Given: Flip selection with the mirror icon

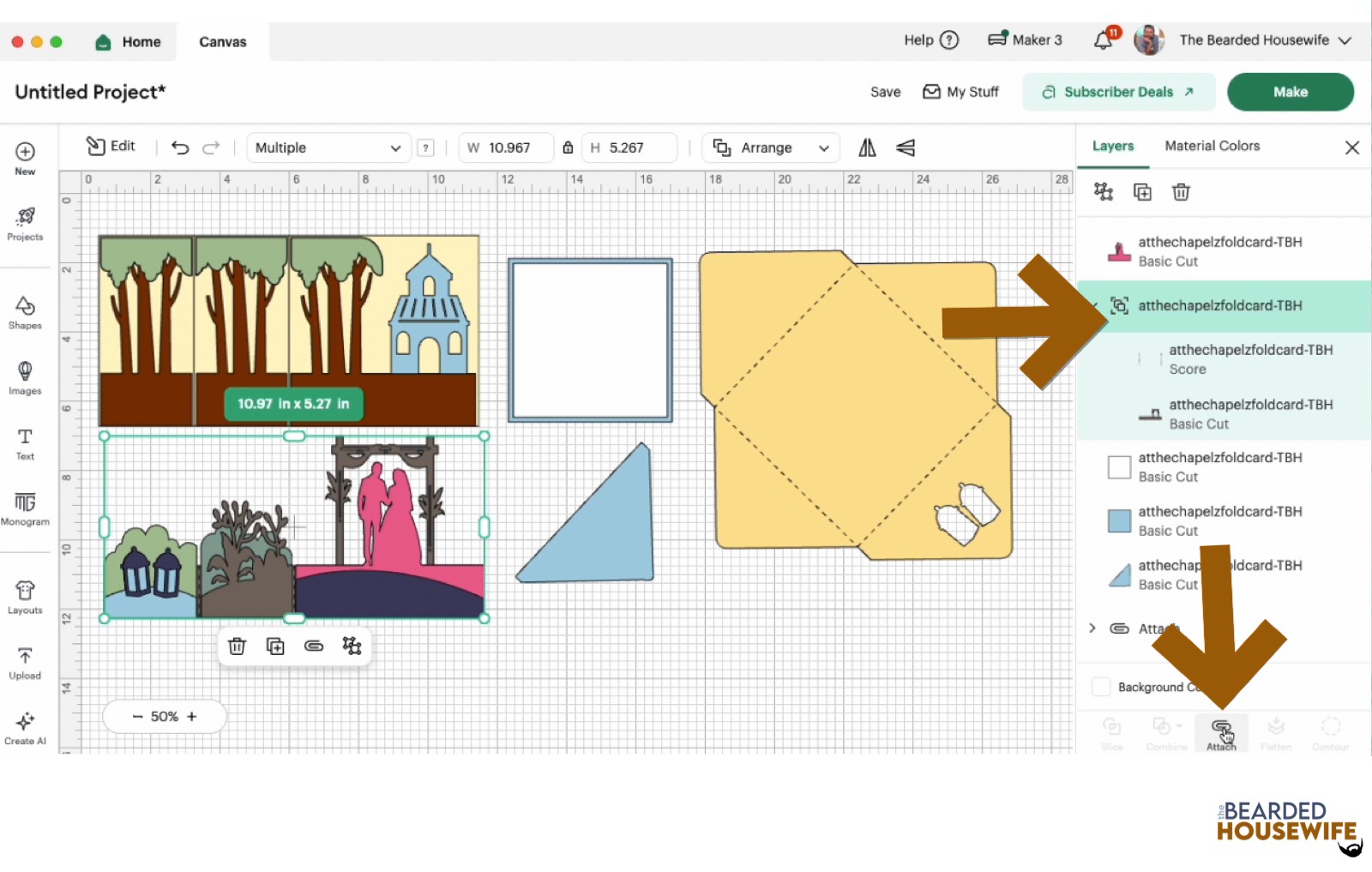Looking at the screenshot, I should [867, 147].
